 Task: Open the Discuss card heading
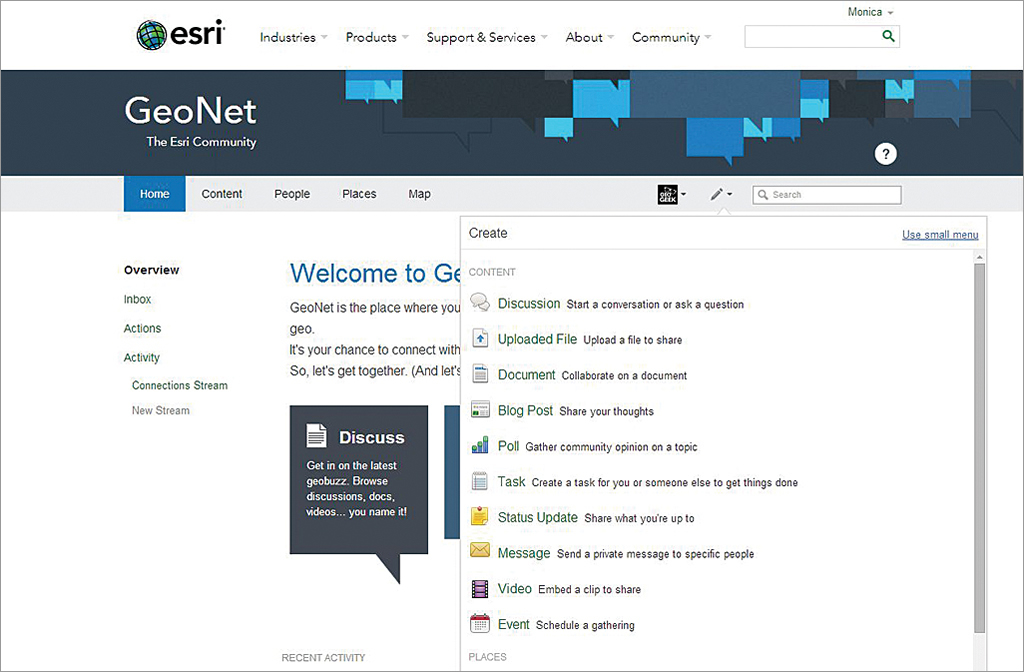pyautogui.click(x=372, y=438)
